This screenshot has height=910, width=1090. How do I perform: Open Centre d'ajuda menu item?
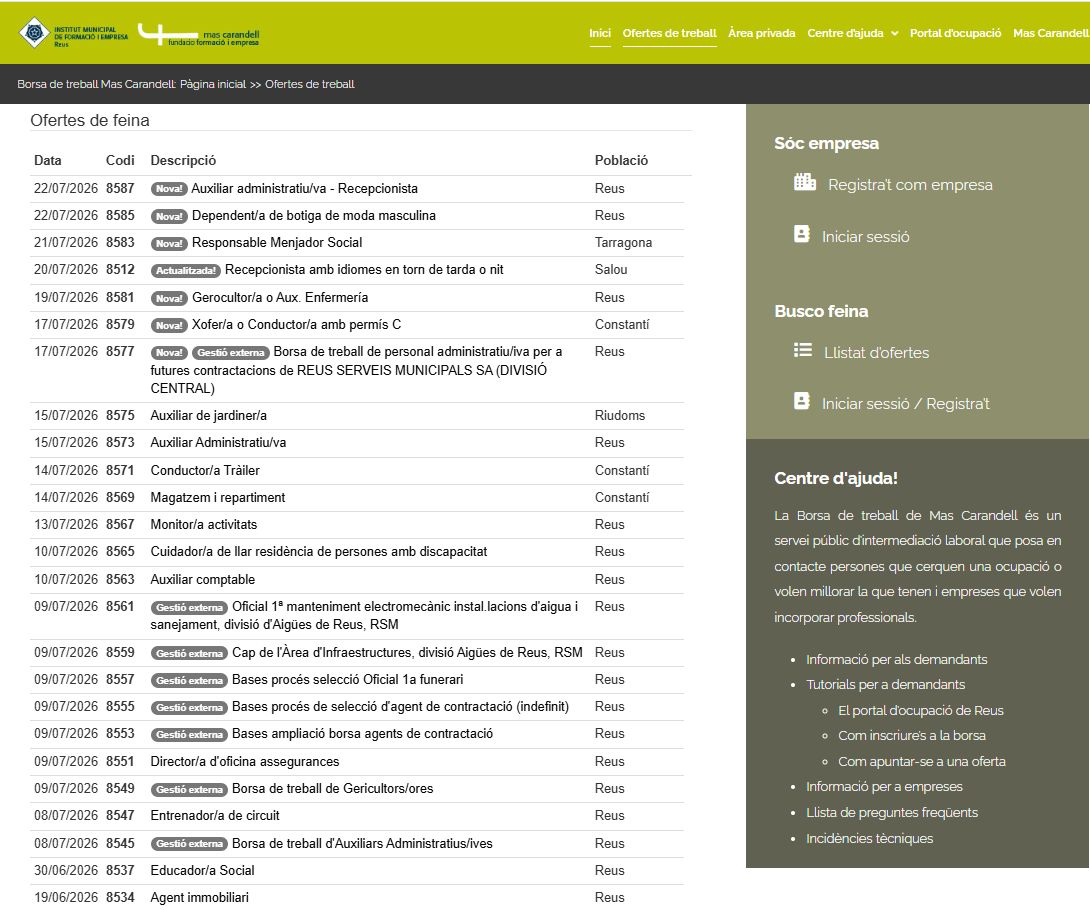click(845, 33)
